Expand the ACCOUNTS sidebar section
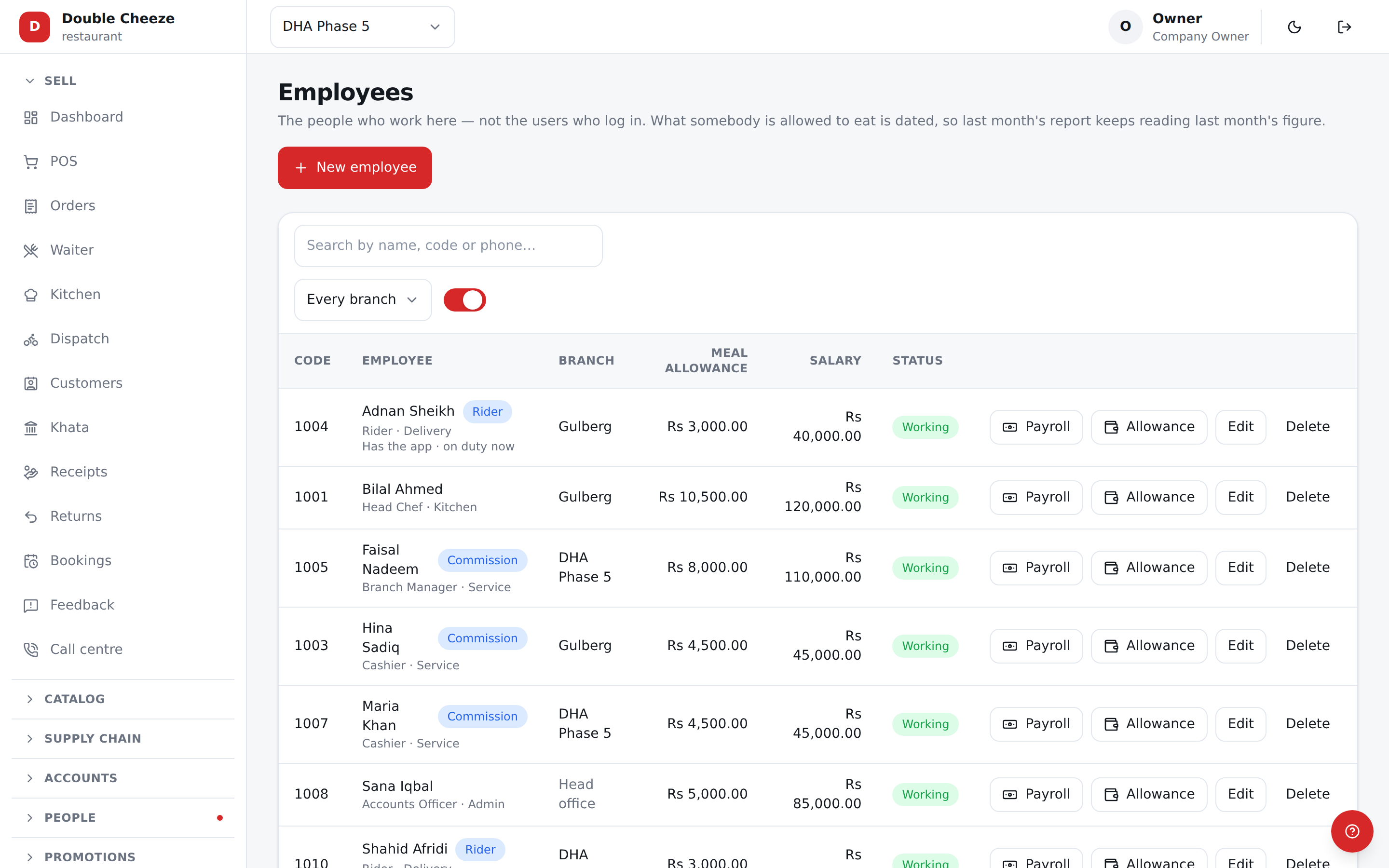The height and width of the screenshot is (868, 1389). click(123, 778)
